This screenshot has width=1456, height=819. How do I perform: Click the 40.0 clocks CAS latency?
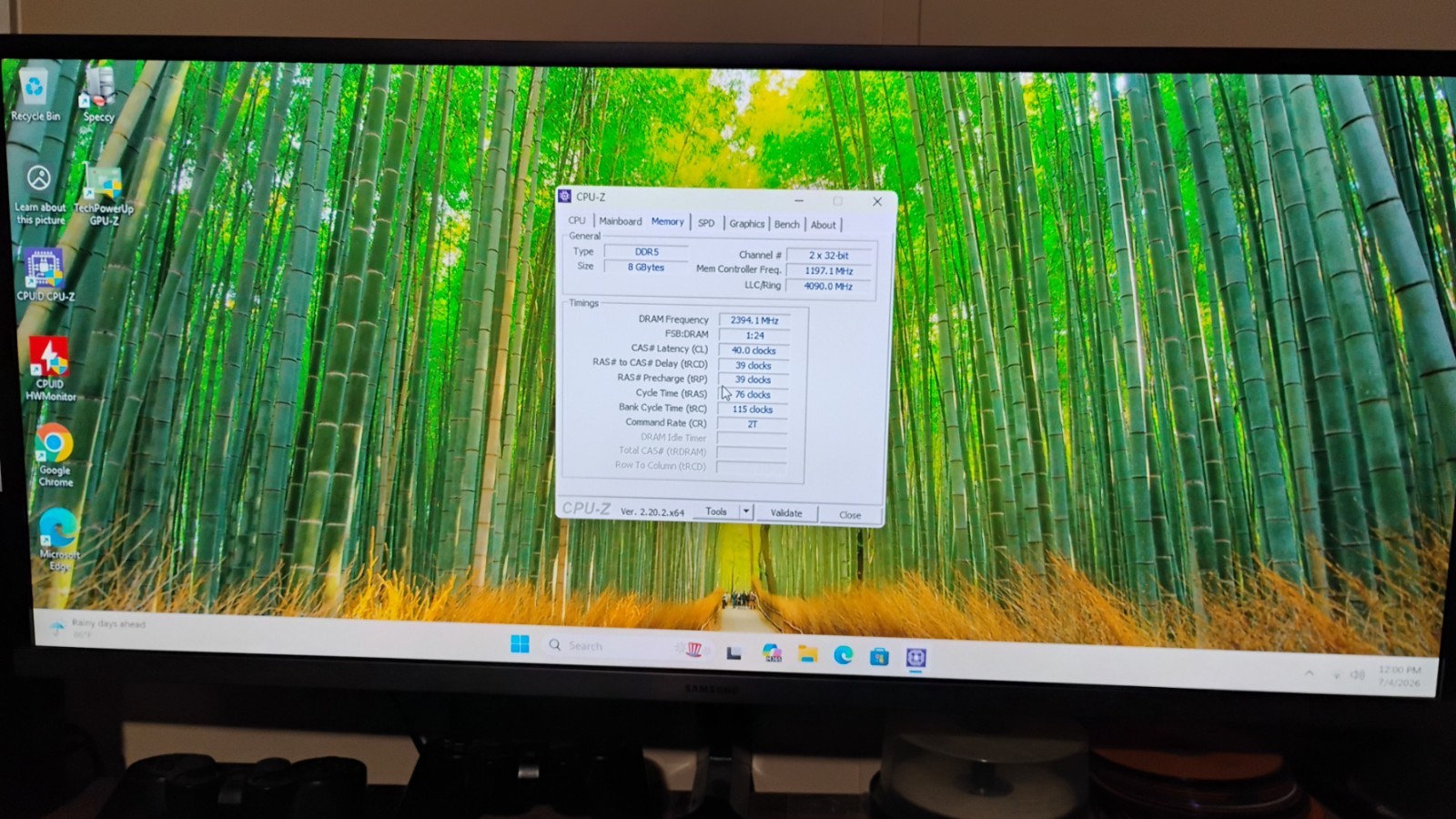753,350
